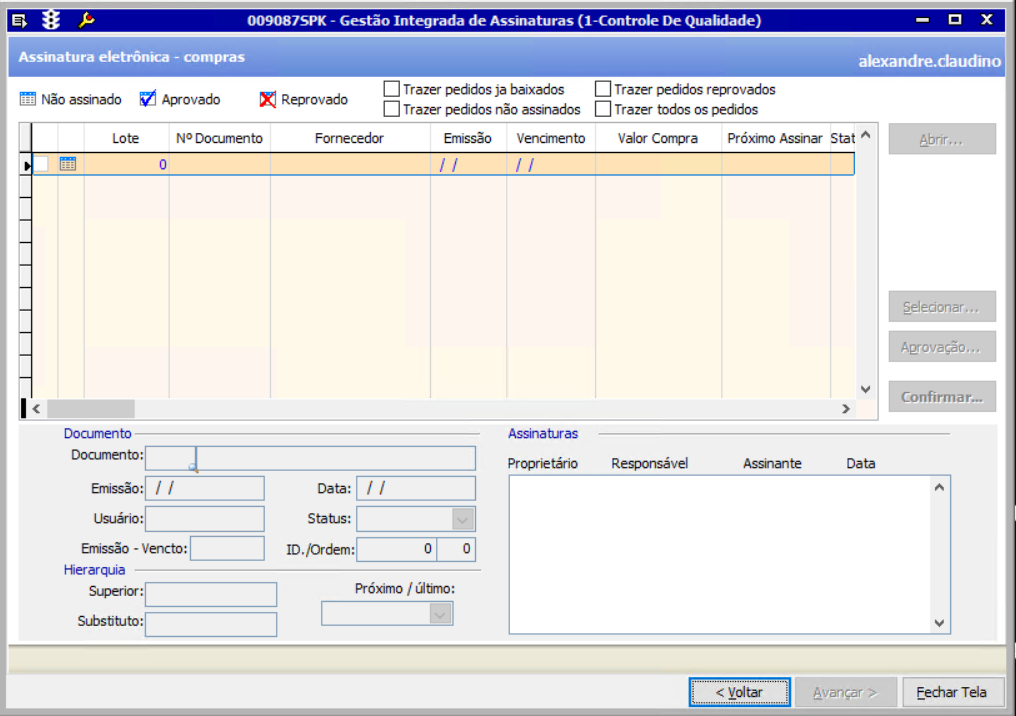Go back with the < Voltar button
Viewport: 1016px width, 716px height.
(x=739, y=692)
